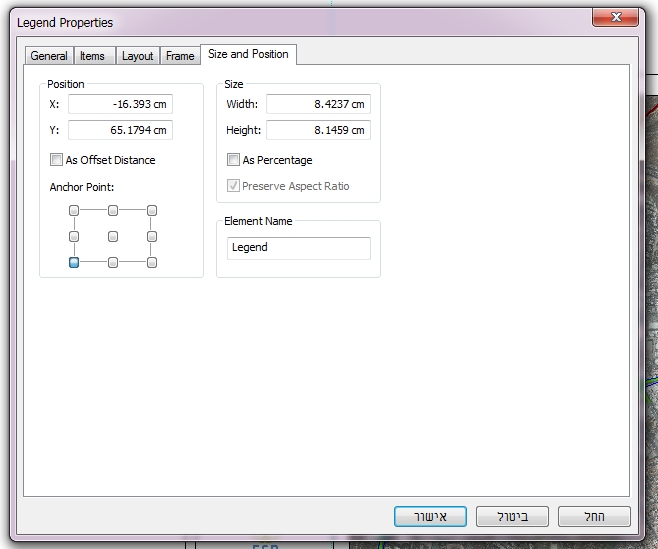Viewport: 658px width, 549px height.
Task: Confirm with the אישור (OK) button
Action: [430, 516]
